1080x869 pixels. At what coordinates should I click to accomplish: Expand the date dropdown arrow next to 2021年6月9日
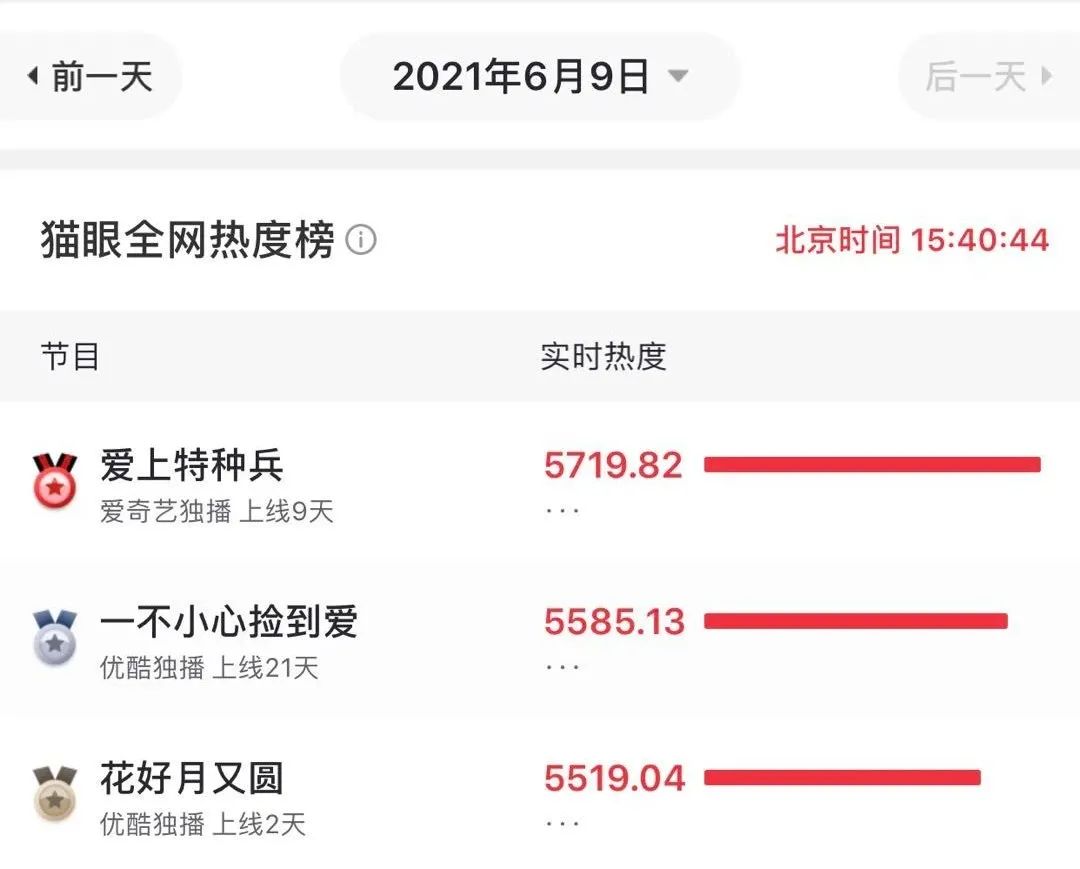pos(678,75)
